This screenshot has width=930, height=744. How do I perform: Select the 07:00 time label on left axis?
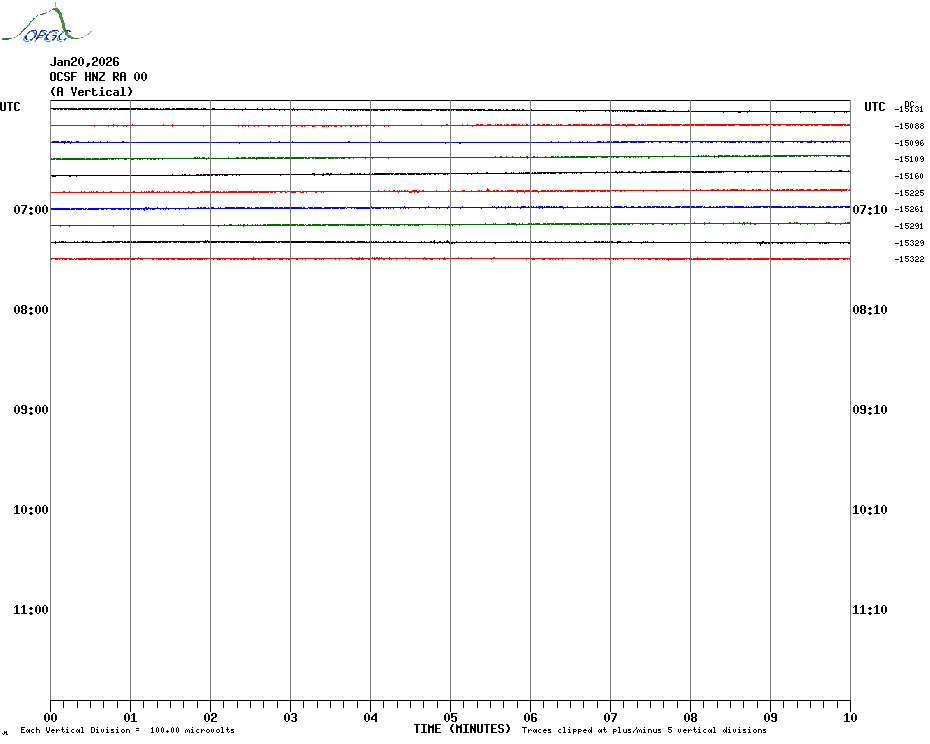click(31, 210)
